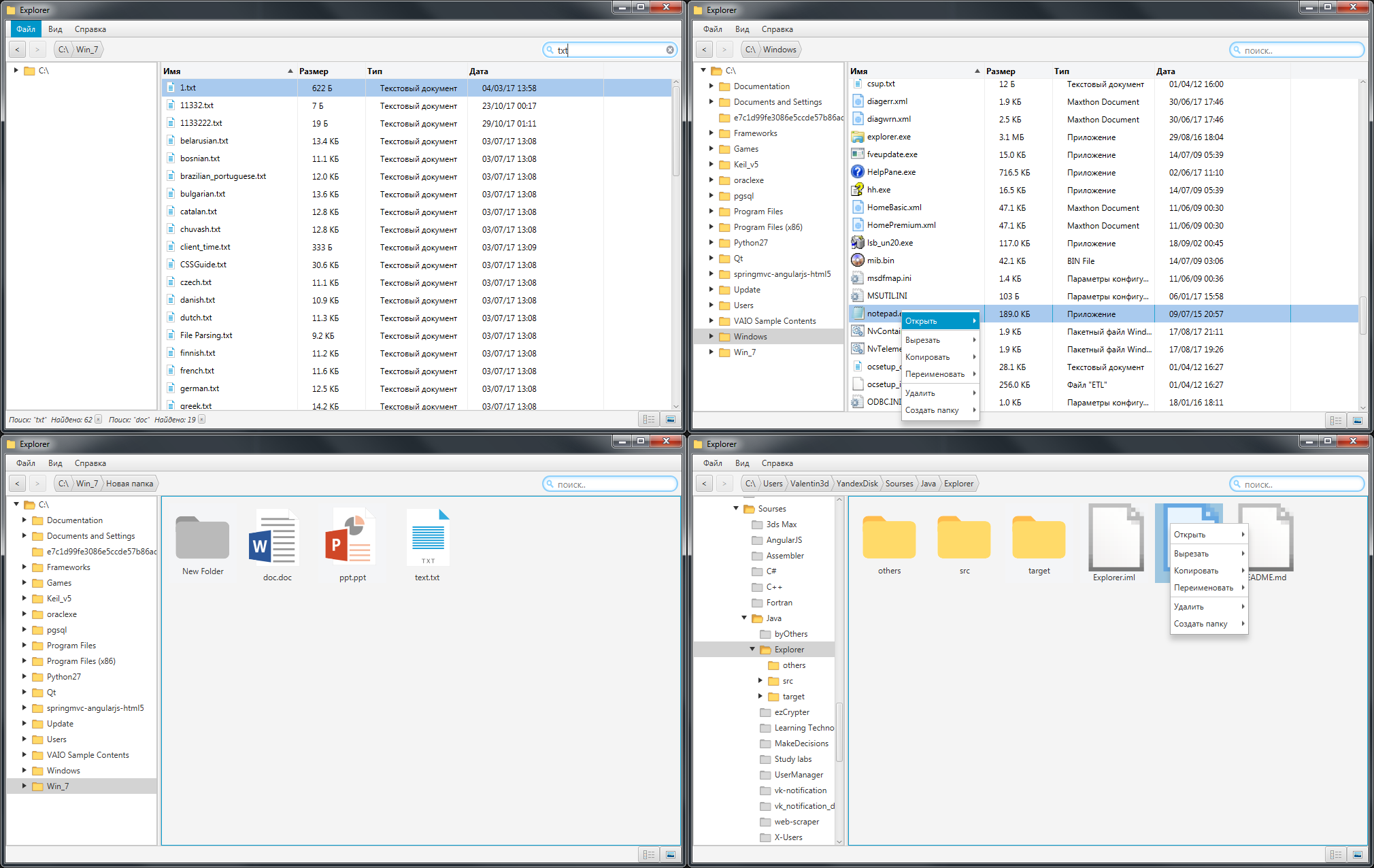Clear the txt search field with X icon
Image resolution: width=1374 pixels, height=868 pixels.
pyautogui.click(x=670, y=50)
